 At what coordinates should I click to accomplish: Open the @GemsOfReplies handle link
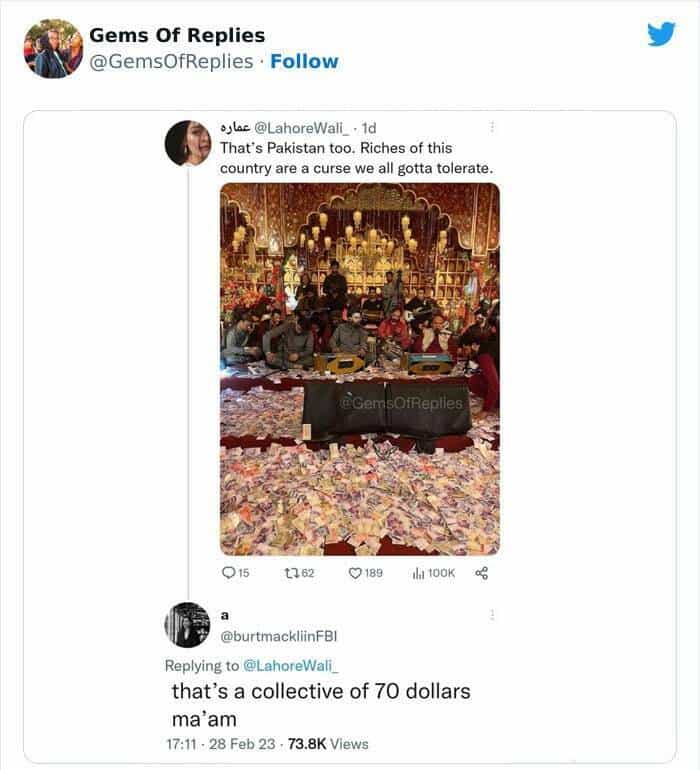(171, 61)
